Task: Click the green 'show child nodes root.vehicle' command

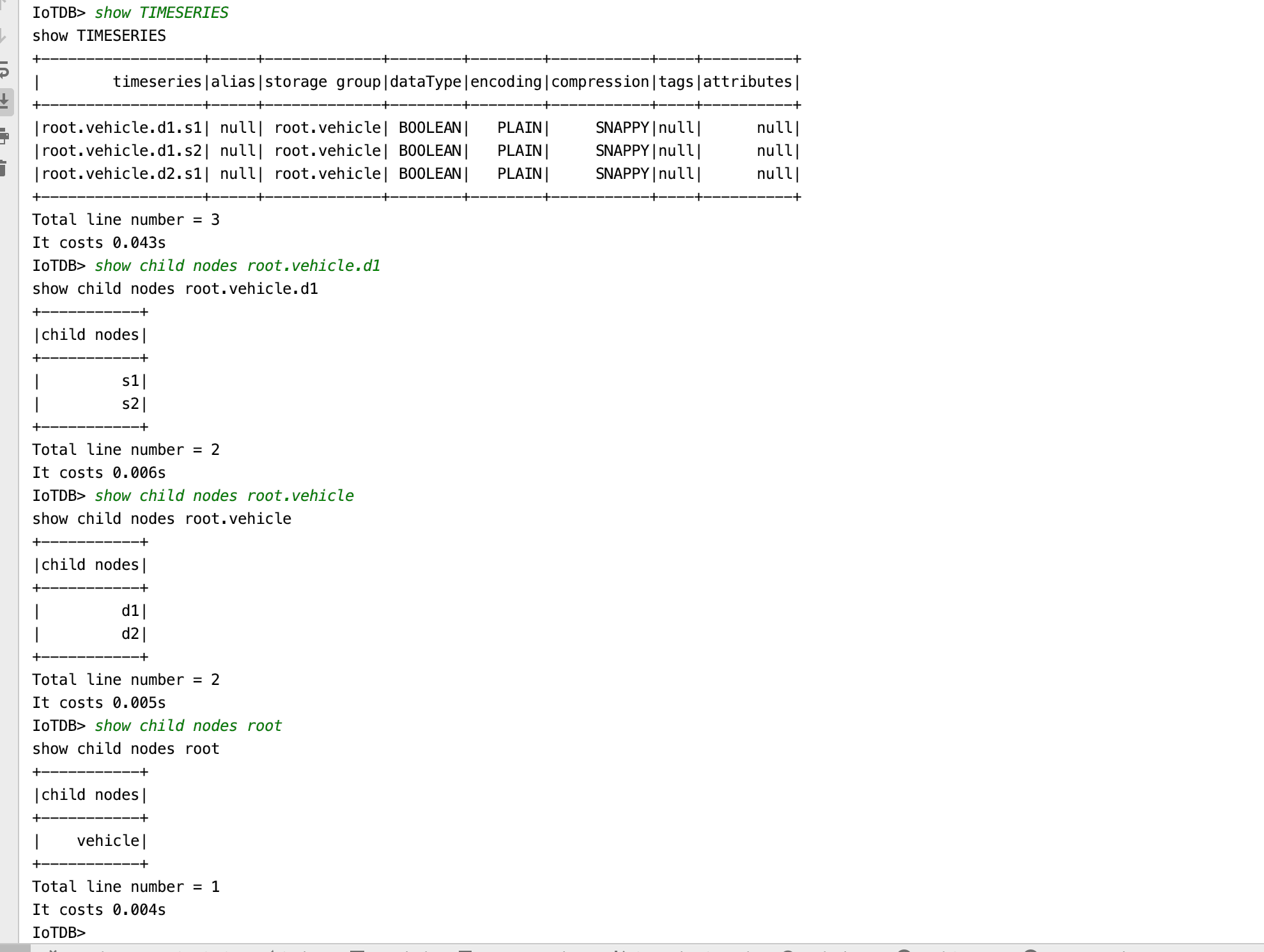Action: point(224,496)
